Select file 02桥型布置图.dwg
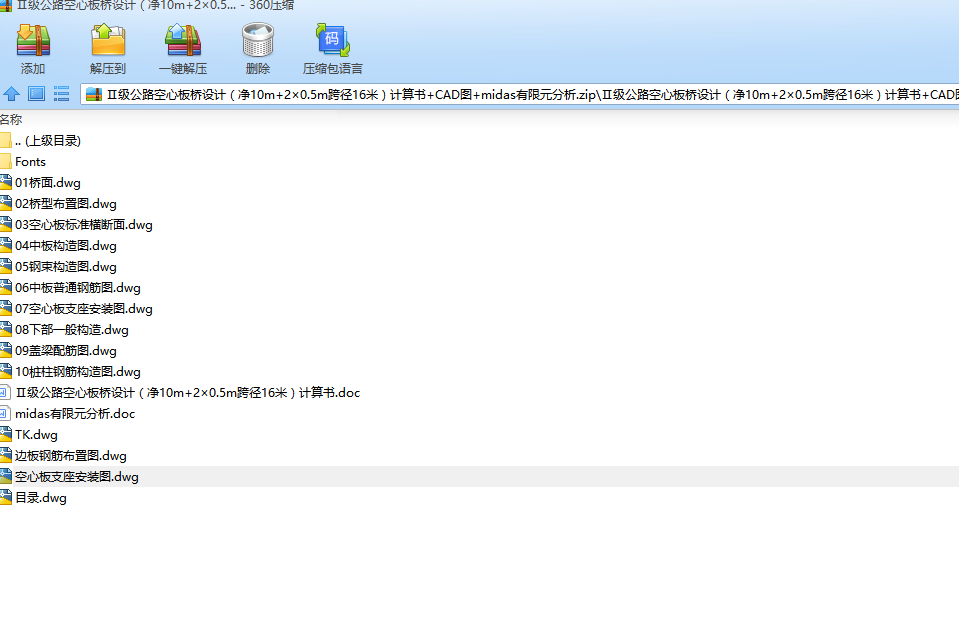Screen dimensions: 959x638 65,204
